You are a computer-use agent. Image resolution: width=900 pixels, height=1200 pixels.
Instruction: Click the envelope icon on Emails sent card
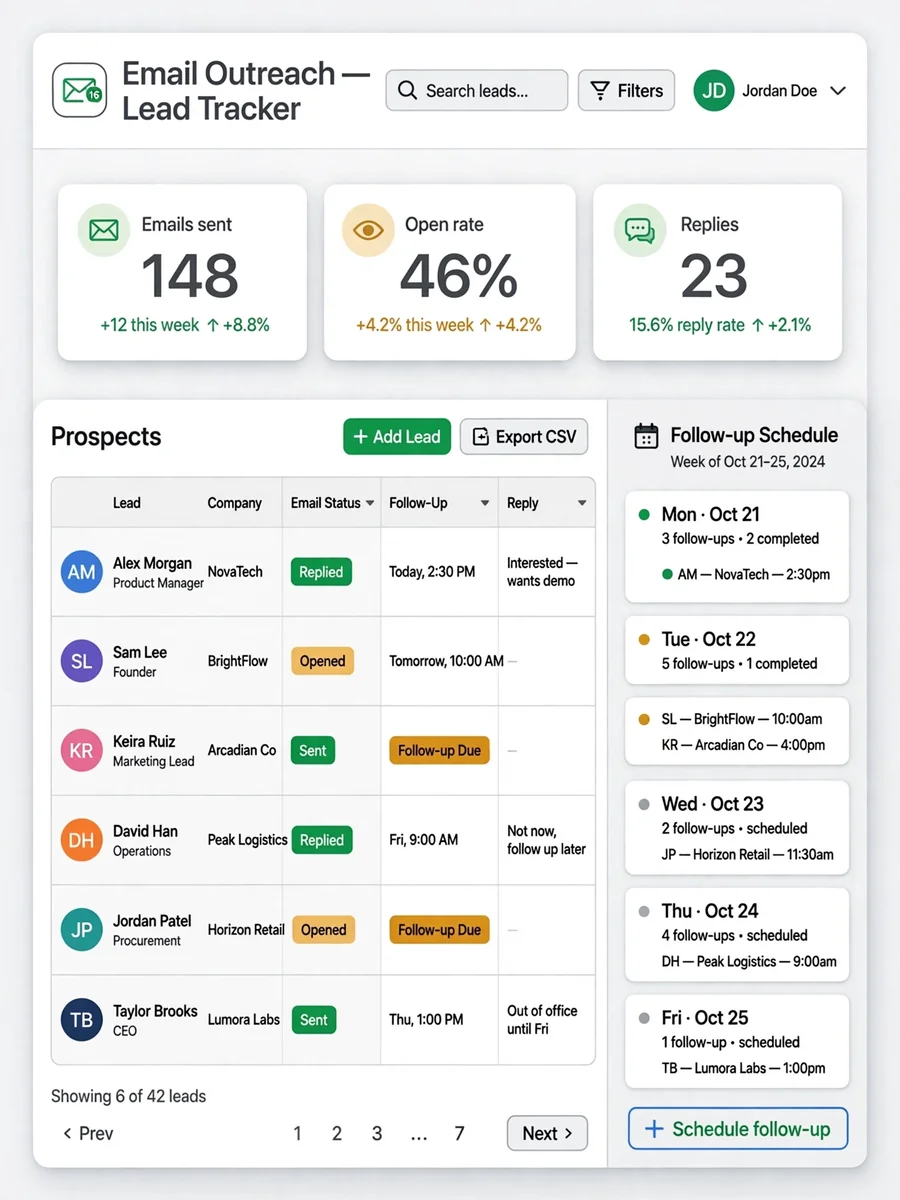103,230
